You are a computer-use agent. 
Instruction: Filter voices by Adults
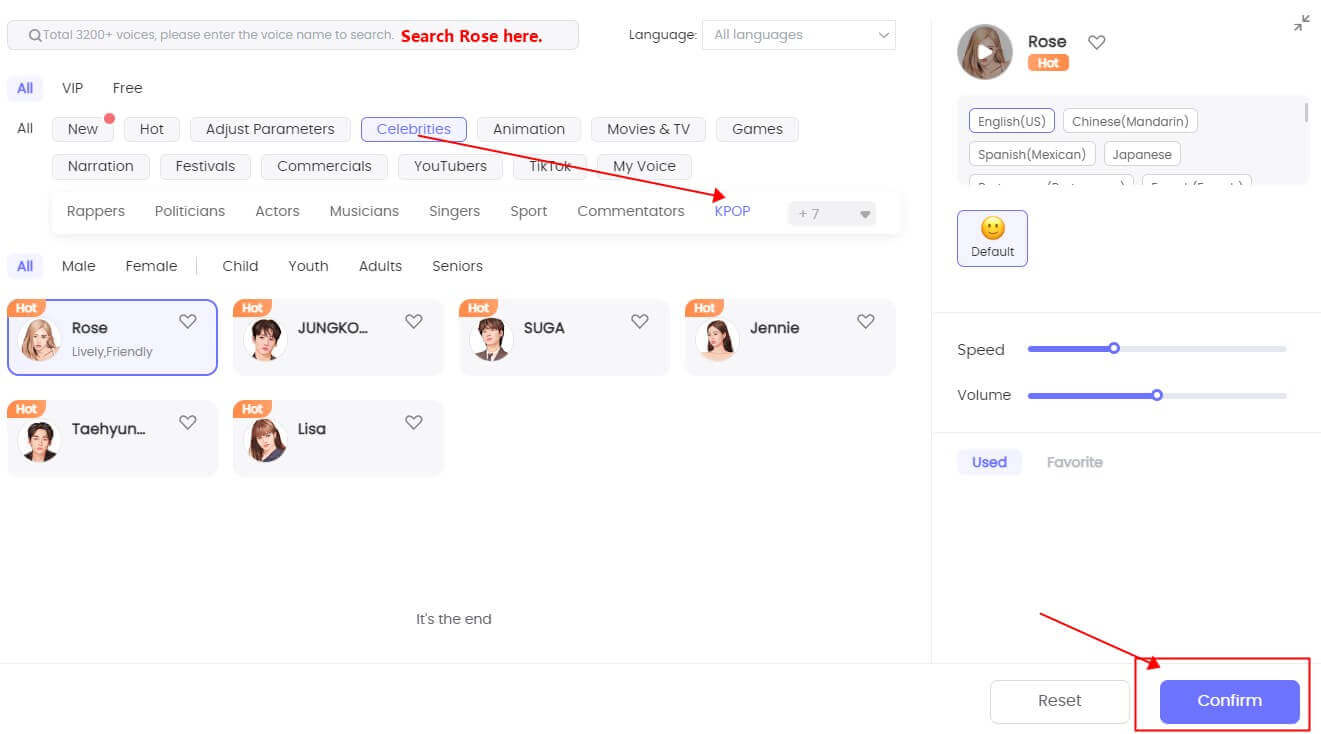pos(380,266)
